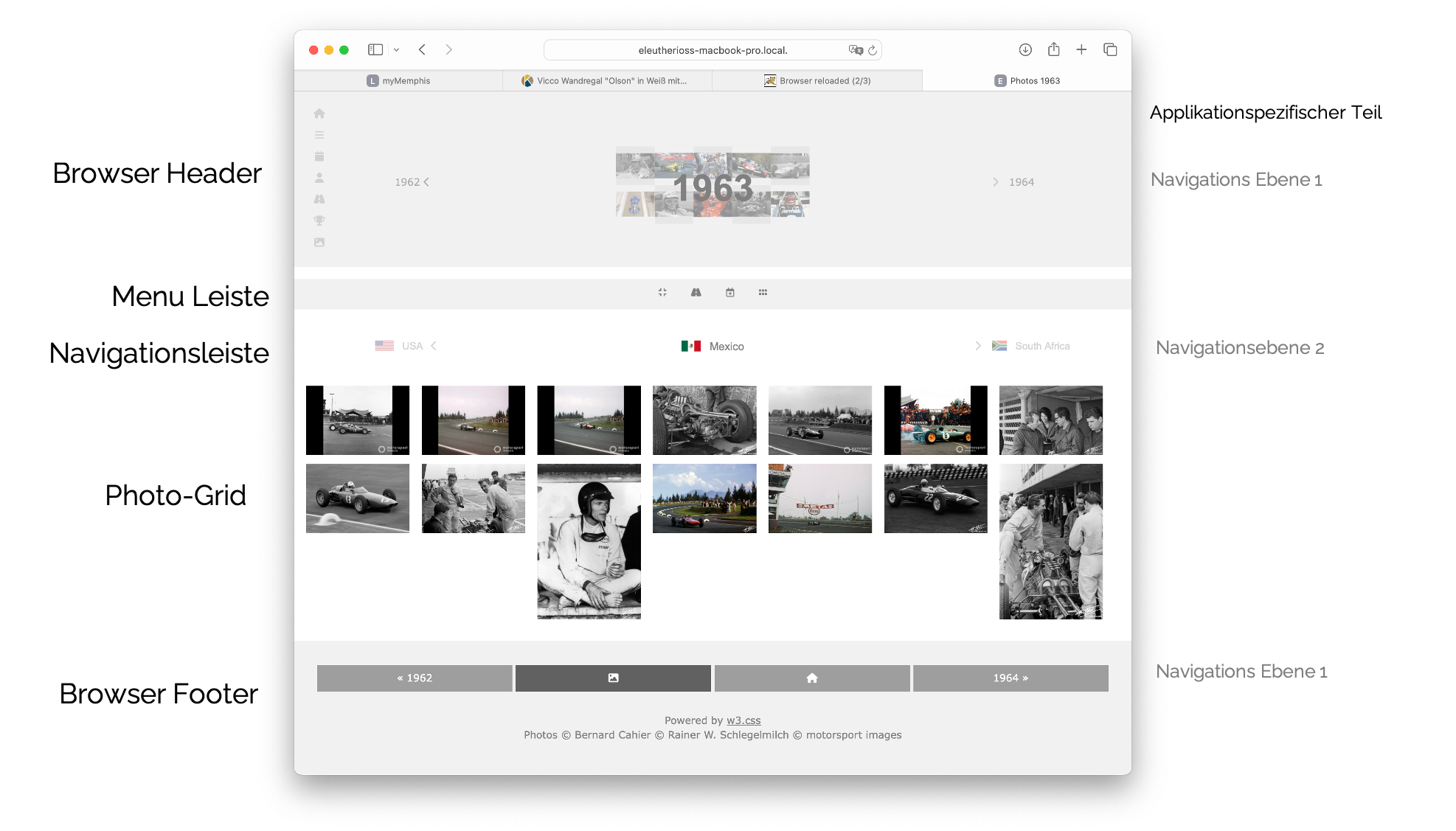Image resolution: width=1456 pixels, height=831 pixels.
Task: Click Safari's share icon
Action: coord(1053,49)
